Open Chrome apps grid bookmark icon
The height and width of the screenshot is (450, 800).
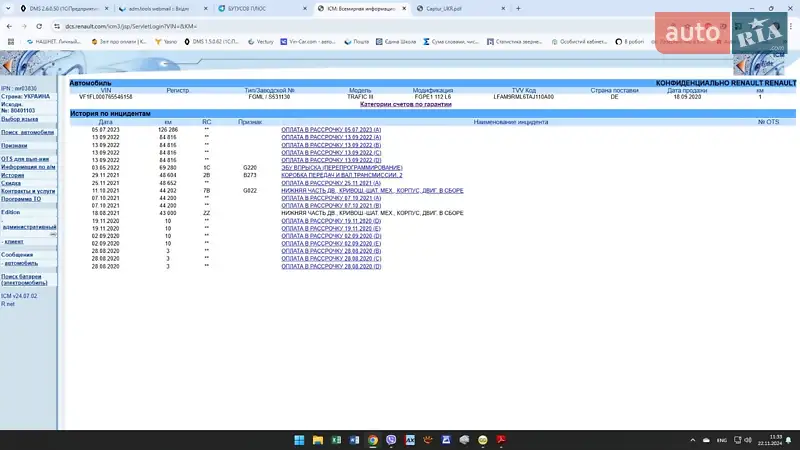10,41
